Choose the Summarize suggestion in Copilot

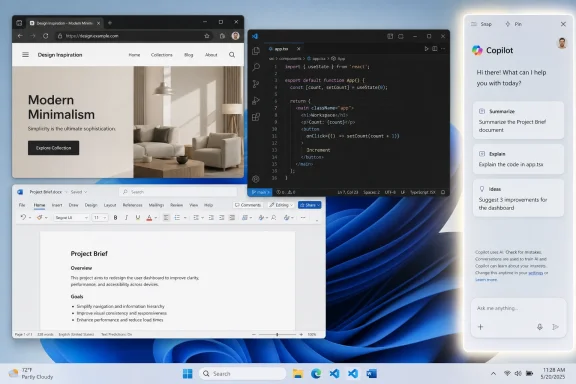(518, 120)
